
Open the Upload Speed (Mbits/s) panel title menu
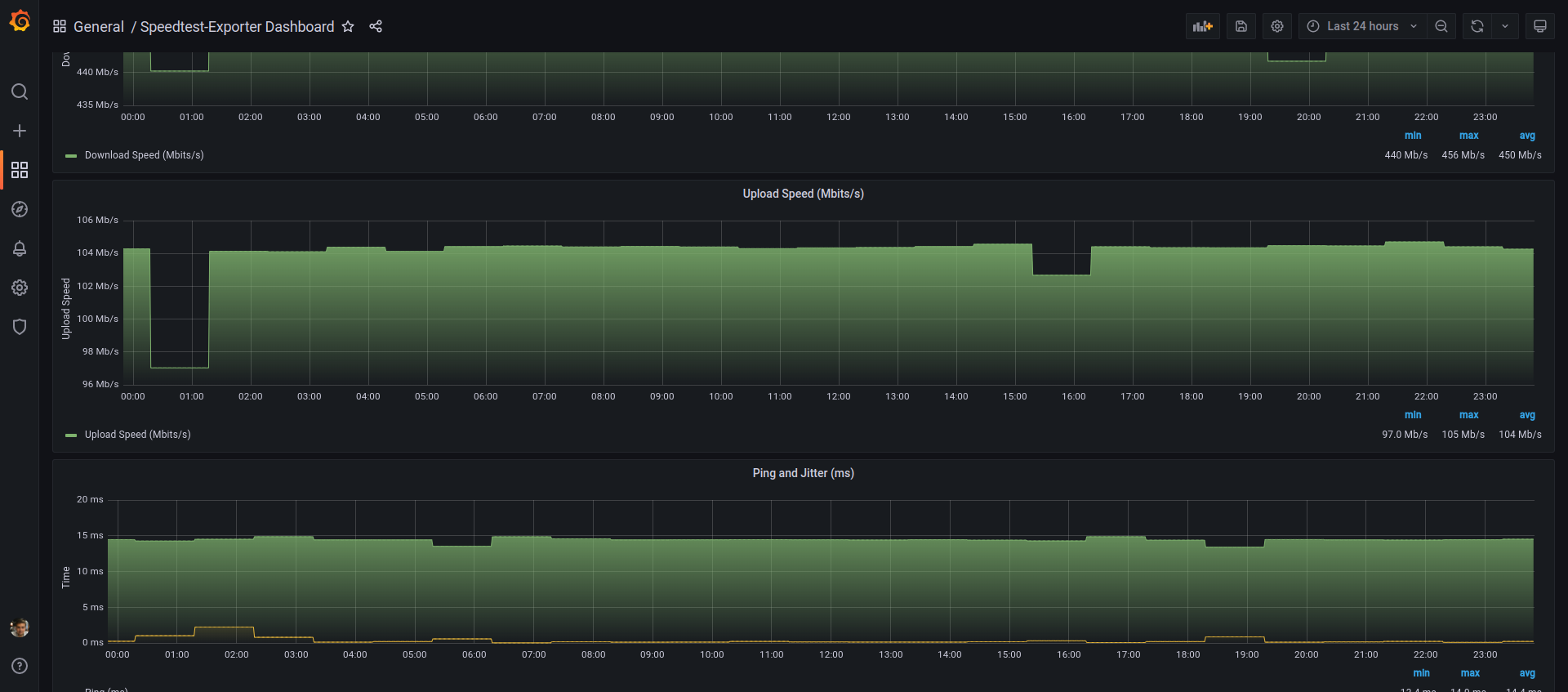(x=804, y=194)
